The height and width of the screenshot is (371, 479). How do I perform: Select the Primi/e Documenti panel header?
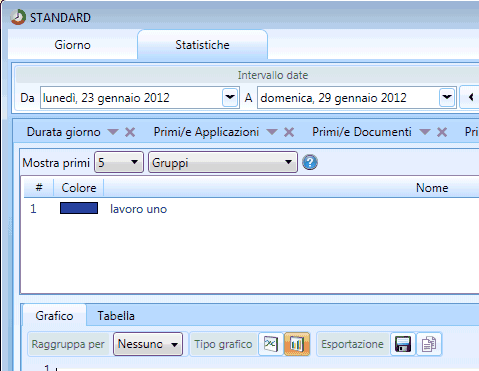pos(362,132)
